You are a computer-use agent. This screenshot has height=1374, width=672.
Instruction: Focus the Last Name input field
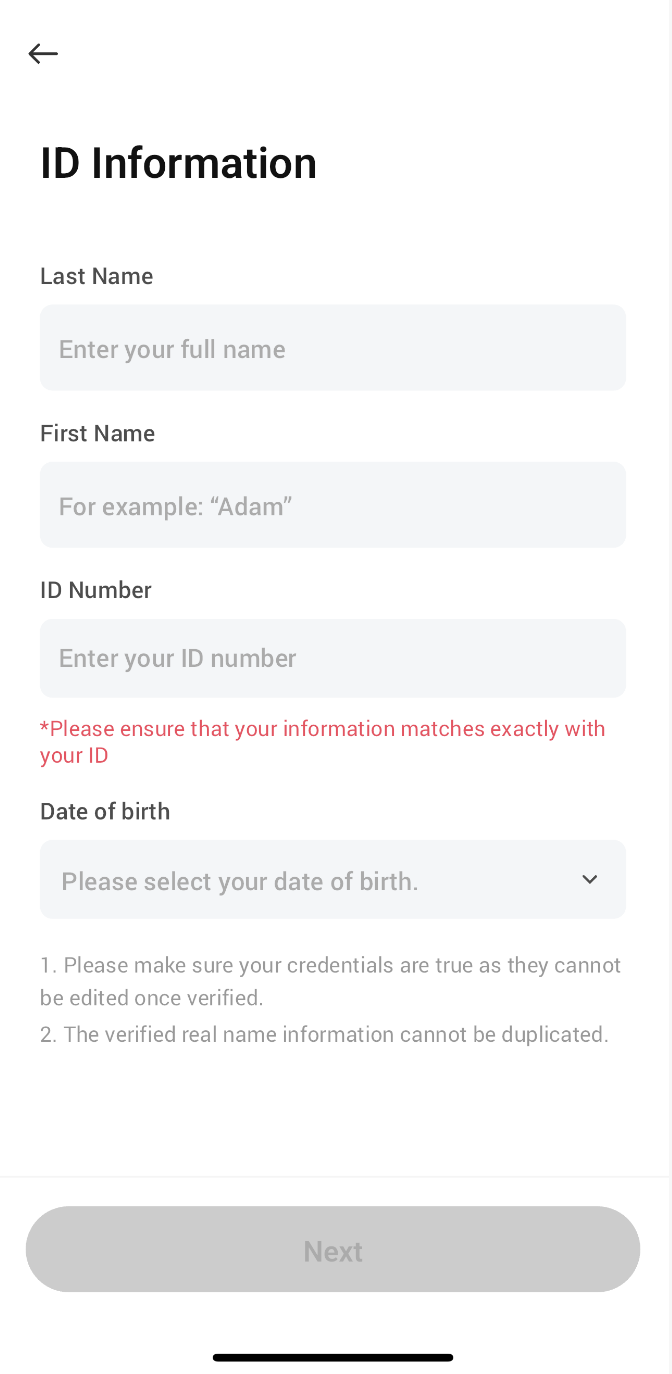click(x=333, y=348)
